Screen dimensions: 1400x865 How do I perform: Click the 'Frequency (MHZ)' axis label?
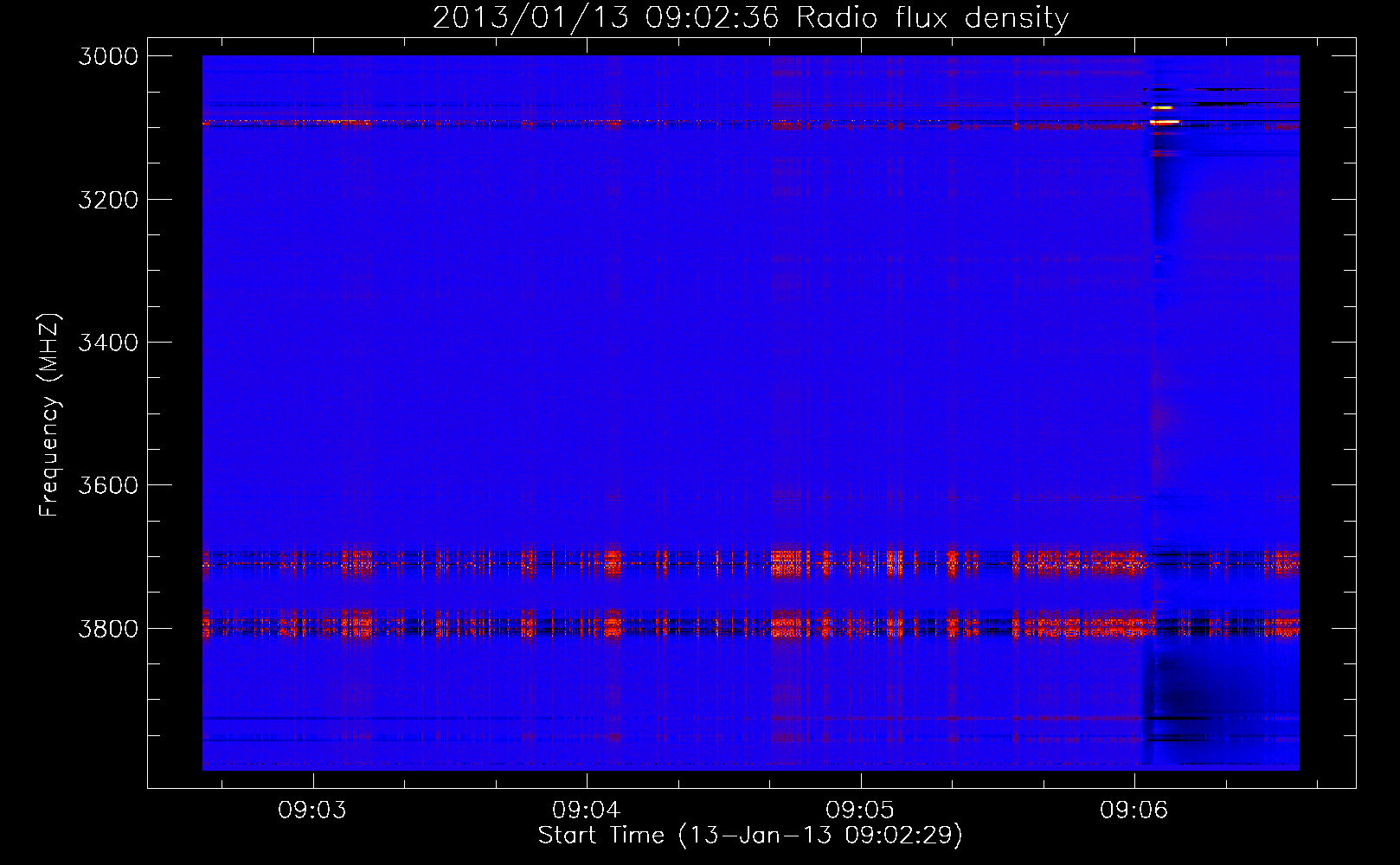pos(49,415)
